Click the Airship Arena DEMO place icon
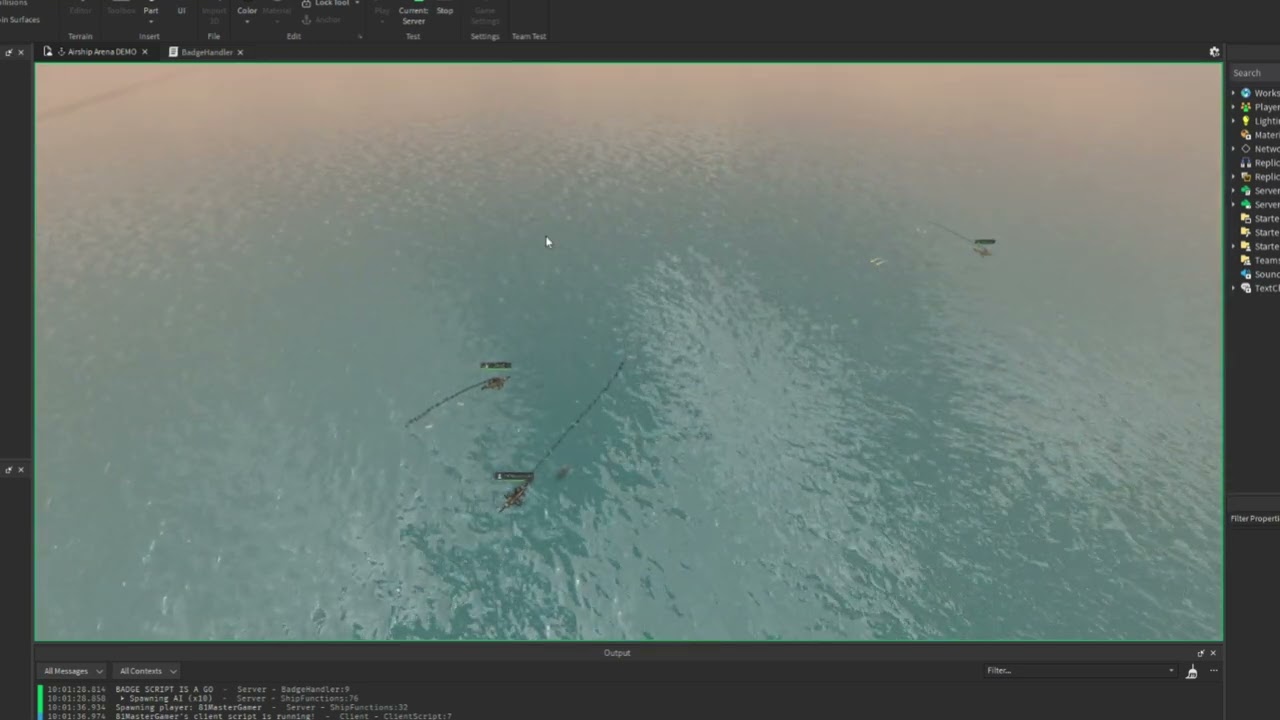This screenshot has width=1280, height=720. (47, 52)
